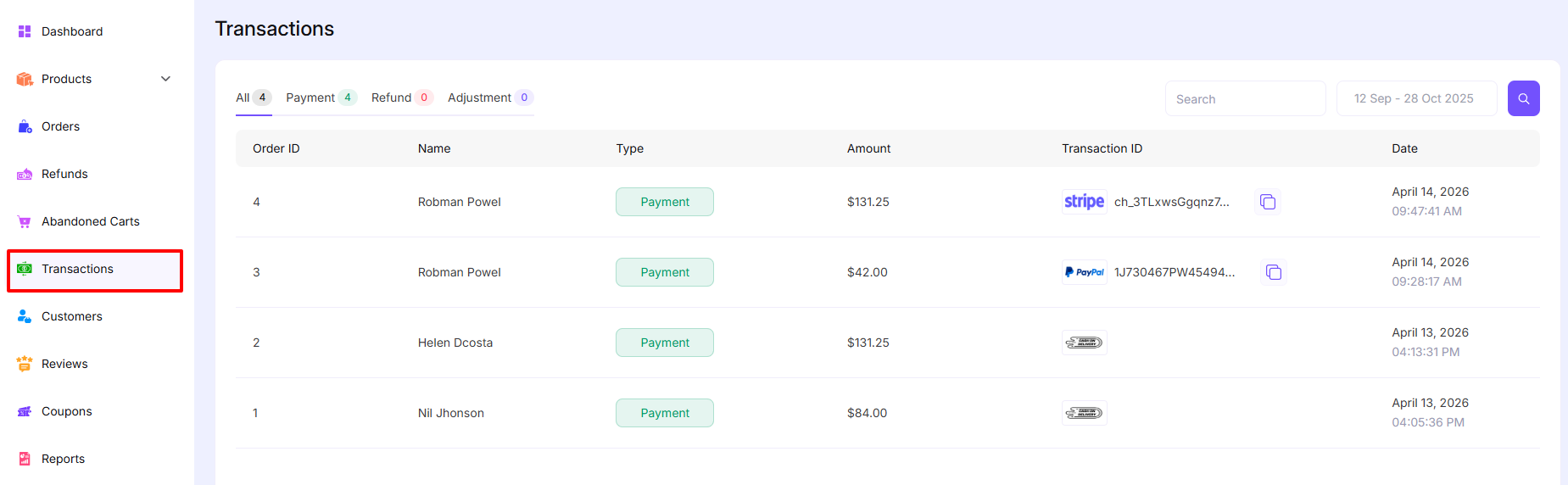The image size is (1568, 485).
Task: Expand the Products submenu chevron
Action: pyautogui.click(x=165, y=79)
